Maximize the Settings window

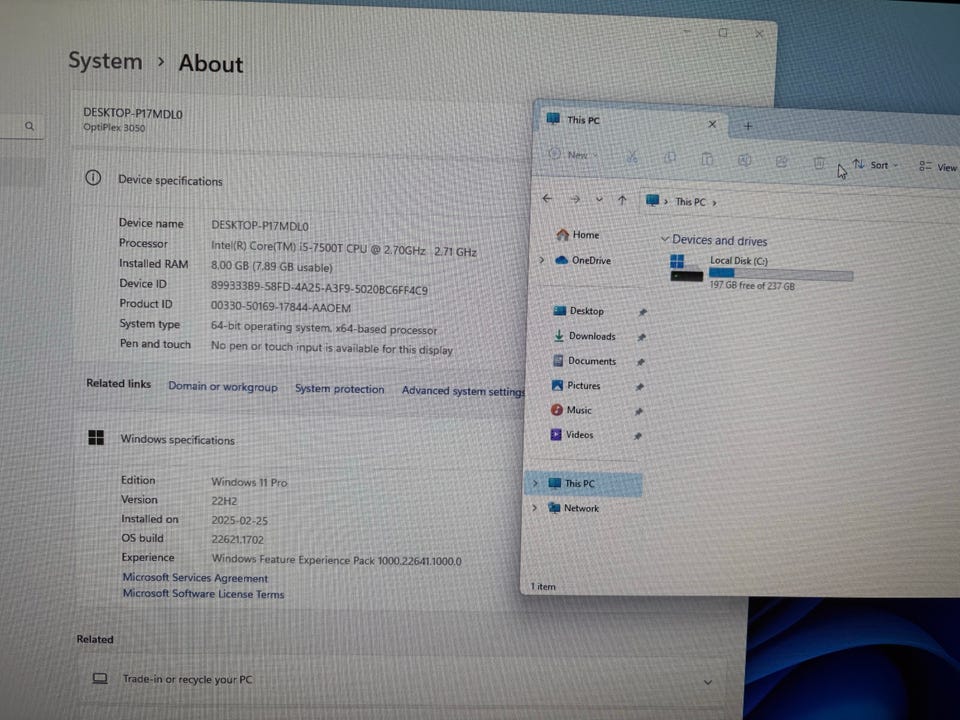pos(723,32)
